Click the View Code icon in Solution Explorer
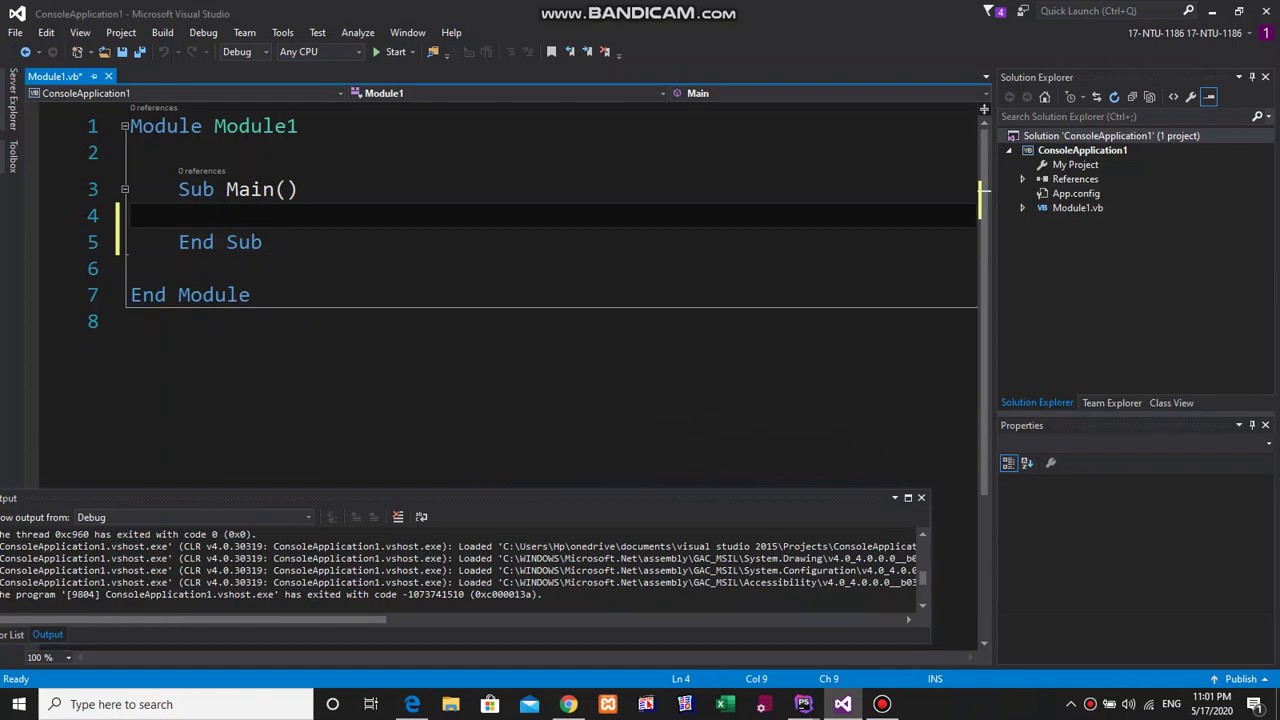This screenshot has width=1280, height=720. (x=1174, y=97)
